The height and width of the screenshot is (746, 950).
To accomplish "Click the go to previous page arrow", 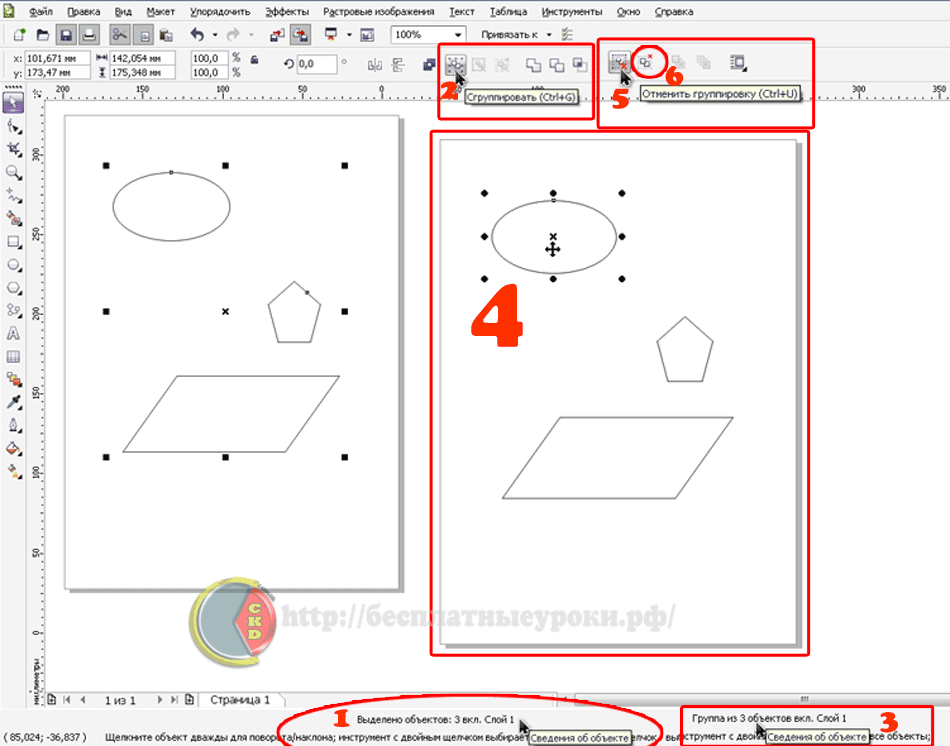I will coord(83,700).
